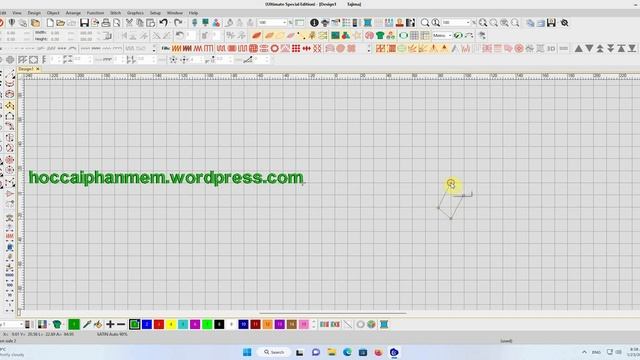Click the double down-triangle sequence icon
This screenshot has height=360, width=640.
coord(611,49)
